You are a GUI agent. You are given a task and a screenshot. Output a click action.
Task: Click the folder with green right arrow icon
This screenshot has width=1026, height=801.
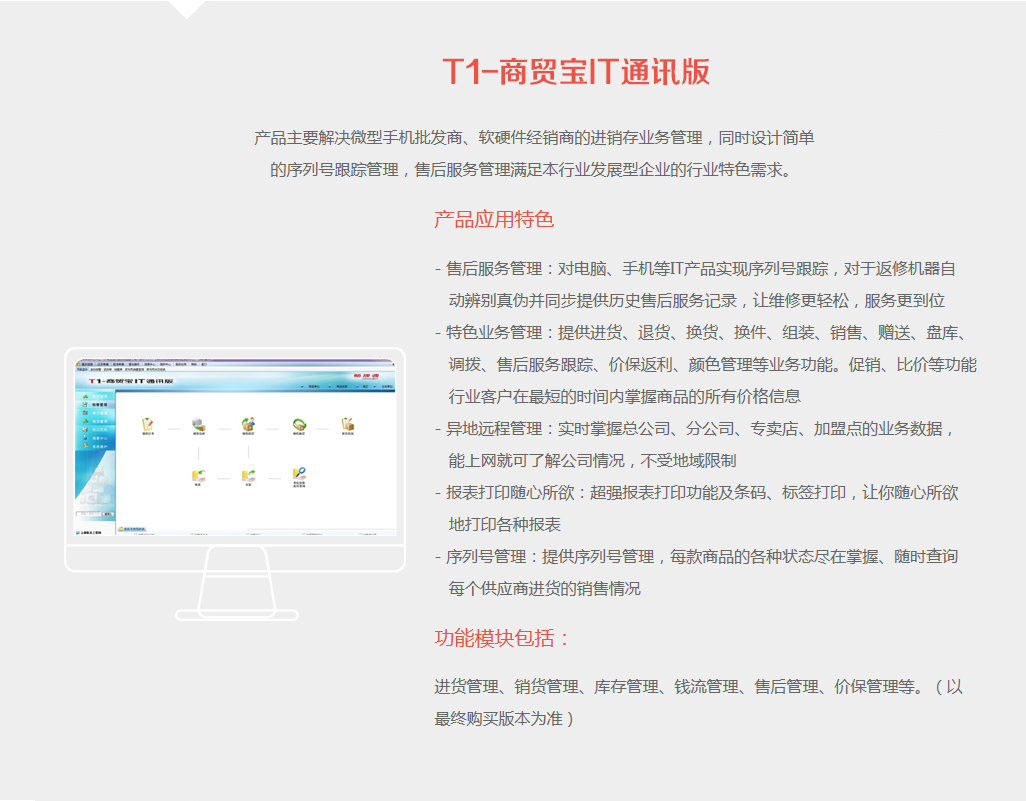pyautogui.click(x=248, y=475)
